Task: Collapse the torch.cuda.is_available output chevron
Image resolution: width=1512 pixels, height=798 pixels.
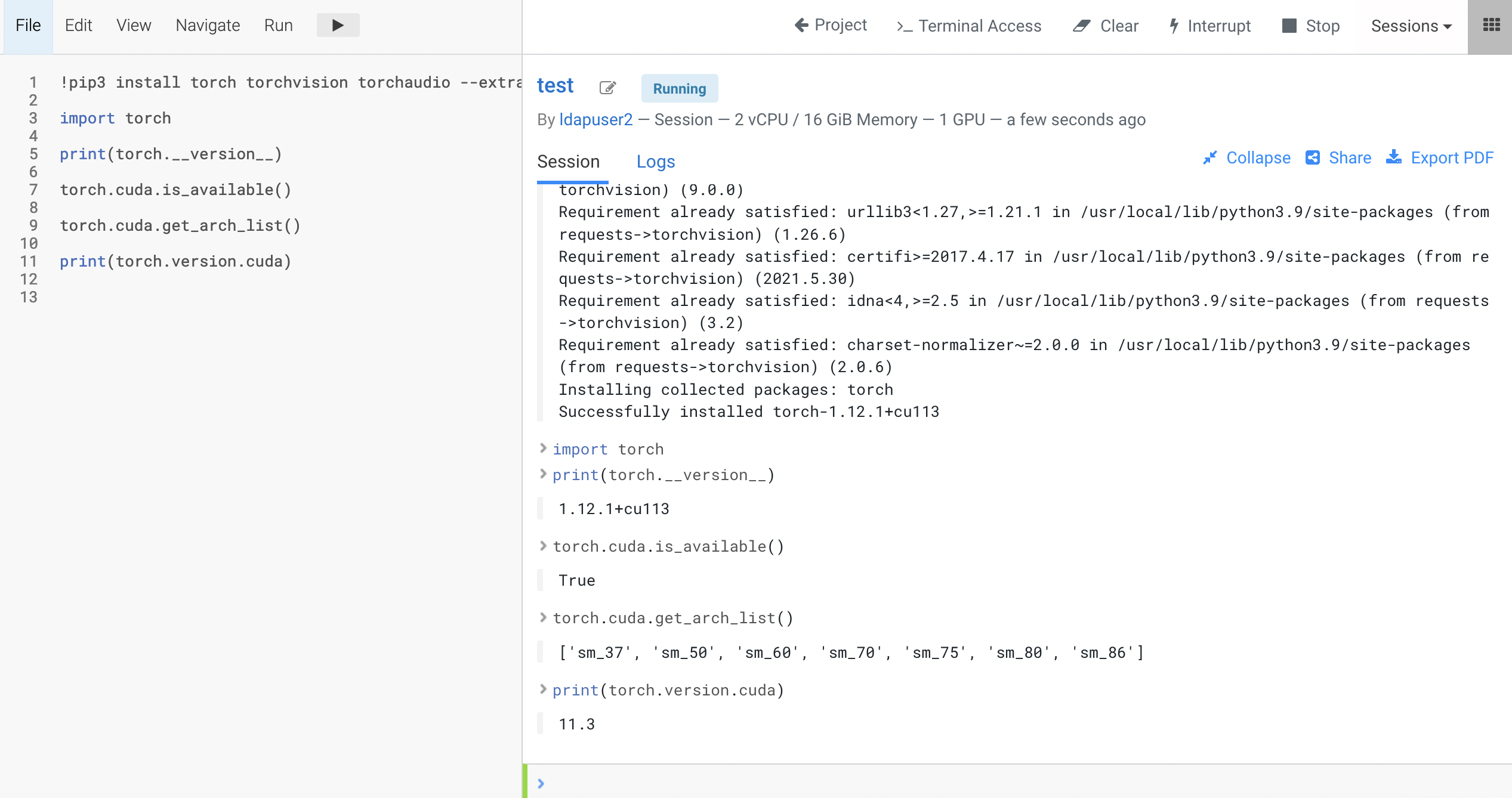Action: click(542, 546)
